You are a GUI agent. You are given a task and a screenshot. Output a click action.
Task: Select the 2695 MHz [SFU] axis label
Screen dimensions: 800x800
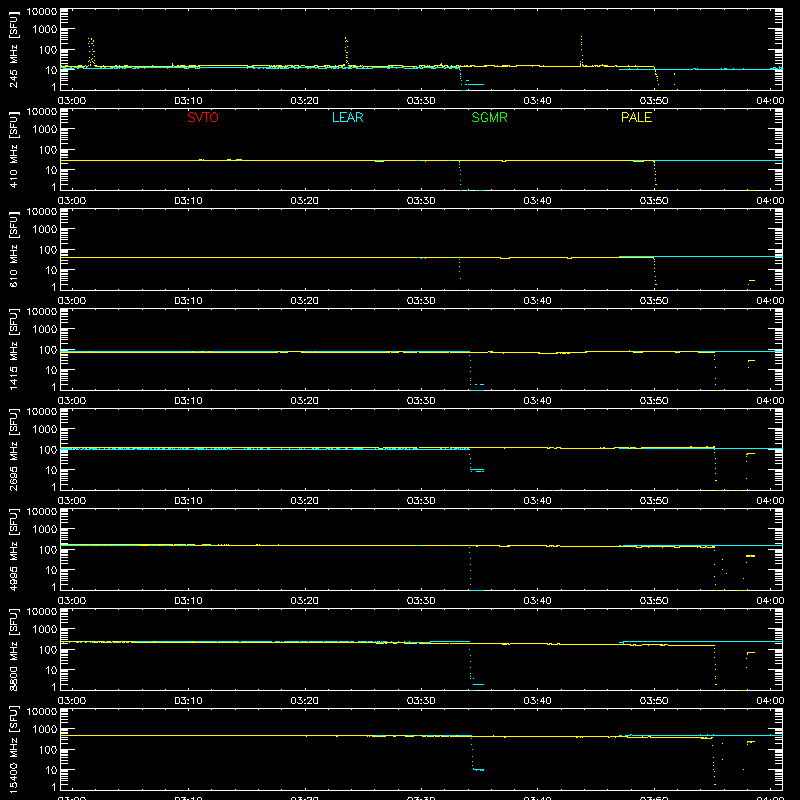coord(14,450)
